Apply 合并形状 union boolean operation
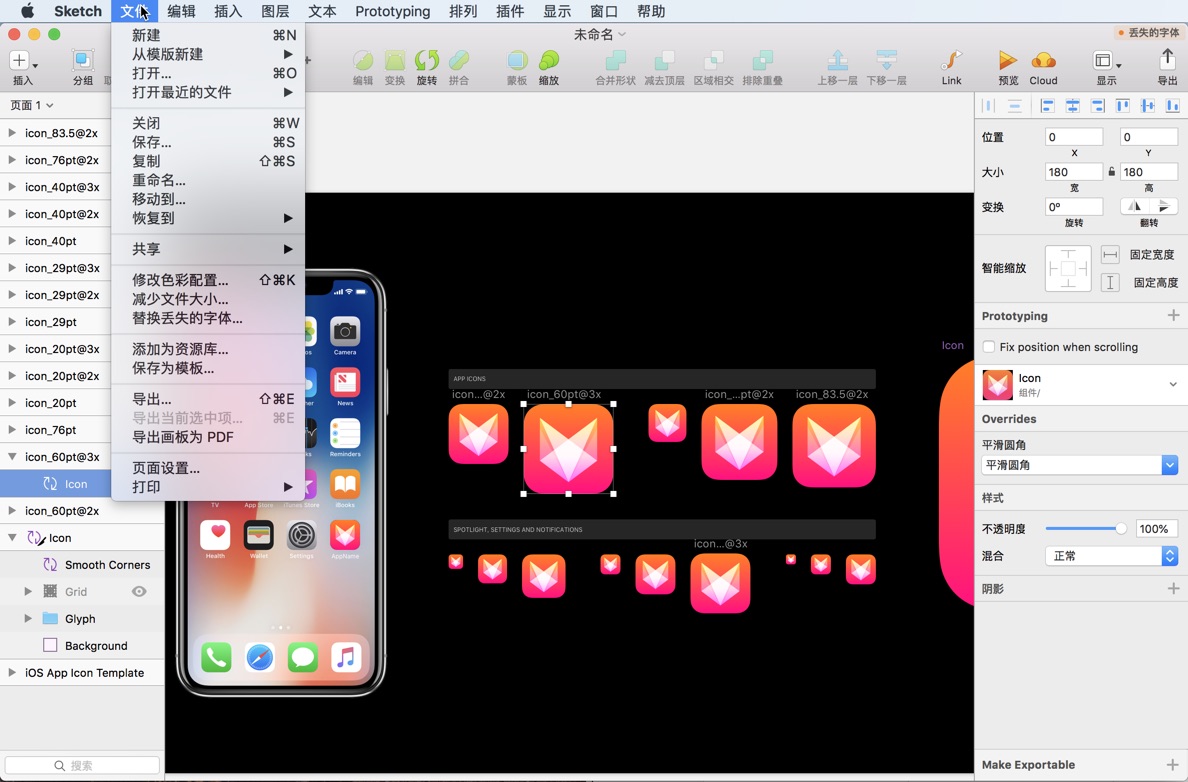This screenshot has height=782, width=1188. [616, 60]
